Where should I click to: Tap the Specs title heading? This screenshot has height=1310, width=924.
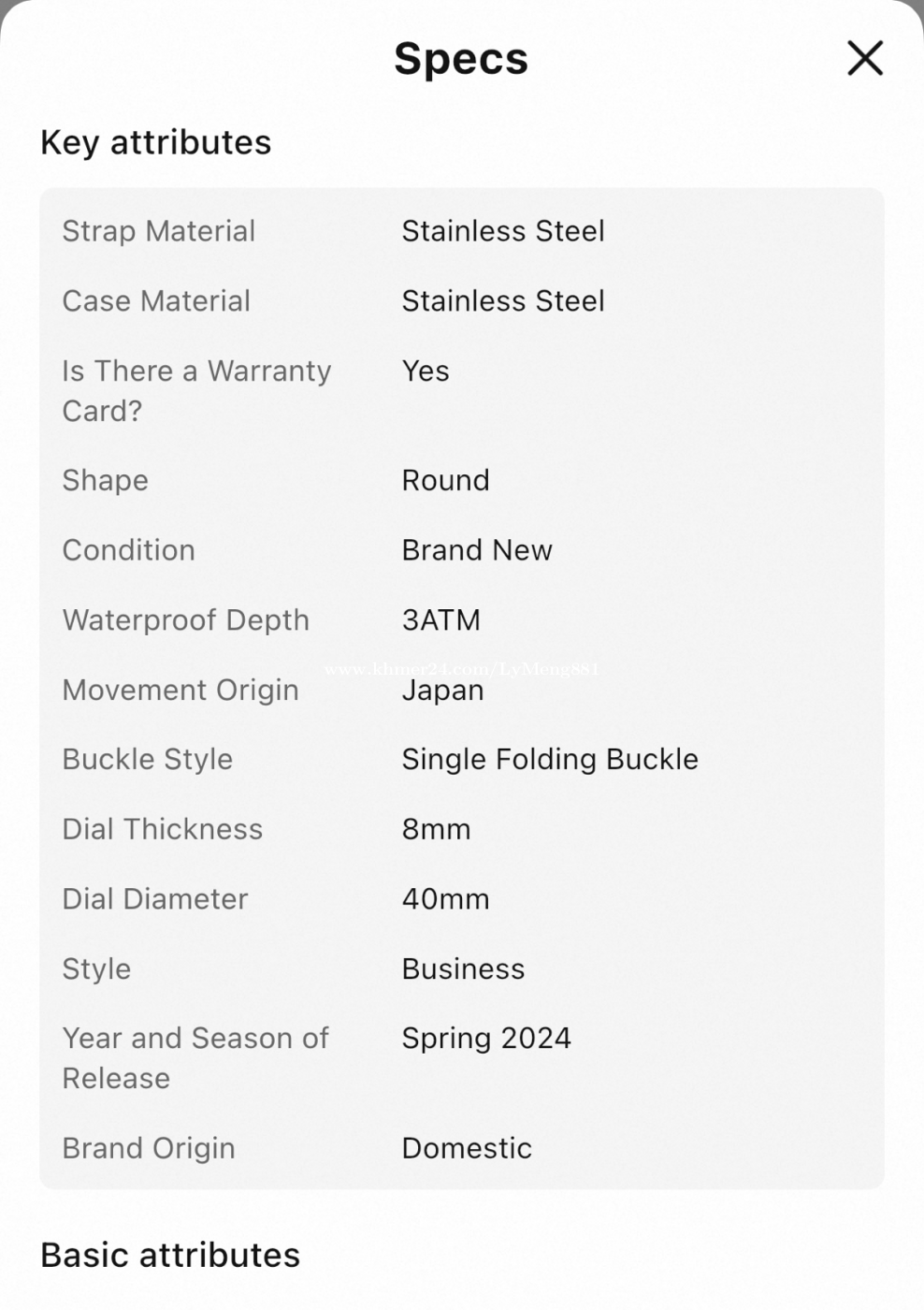[x=461, y=58]
